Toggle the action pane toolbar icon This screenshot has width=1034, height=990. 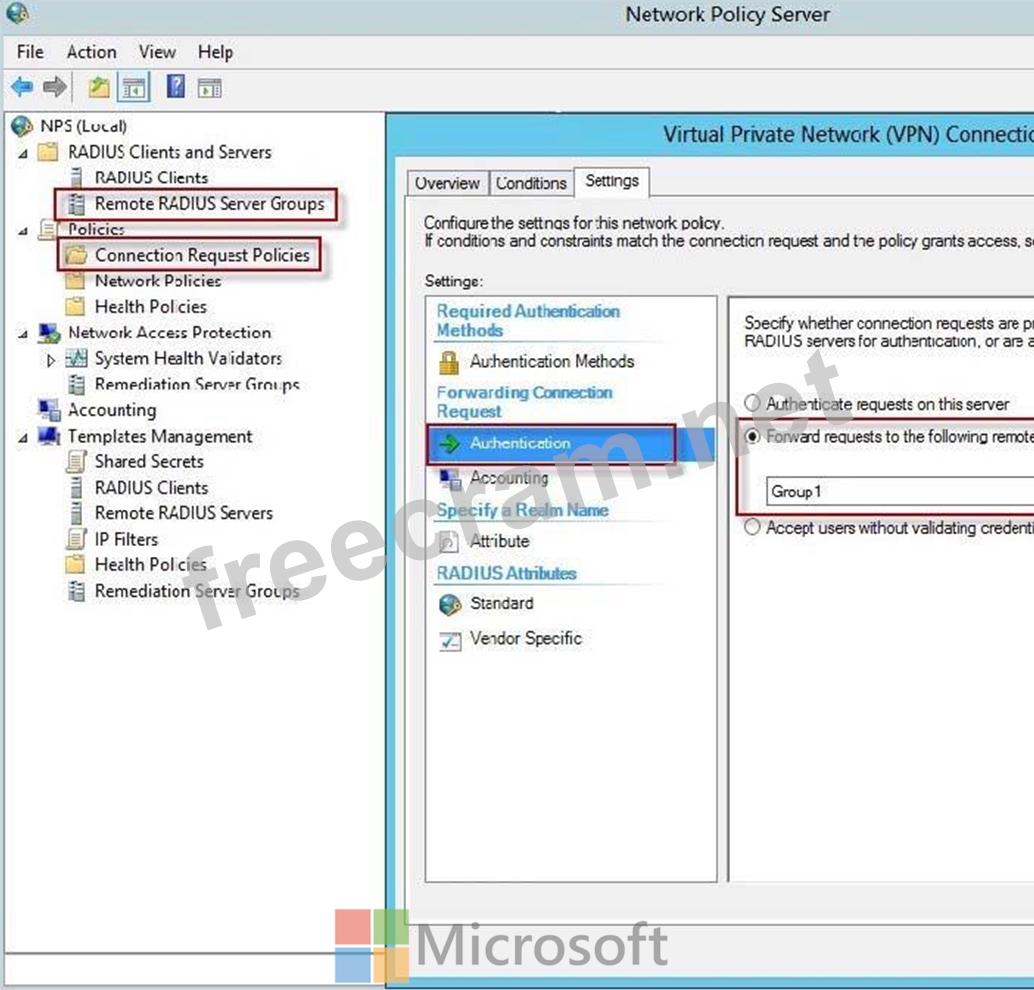pos(210,88)
